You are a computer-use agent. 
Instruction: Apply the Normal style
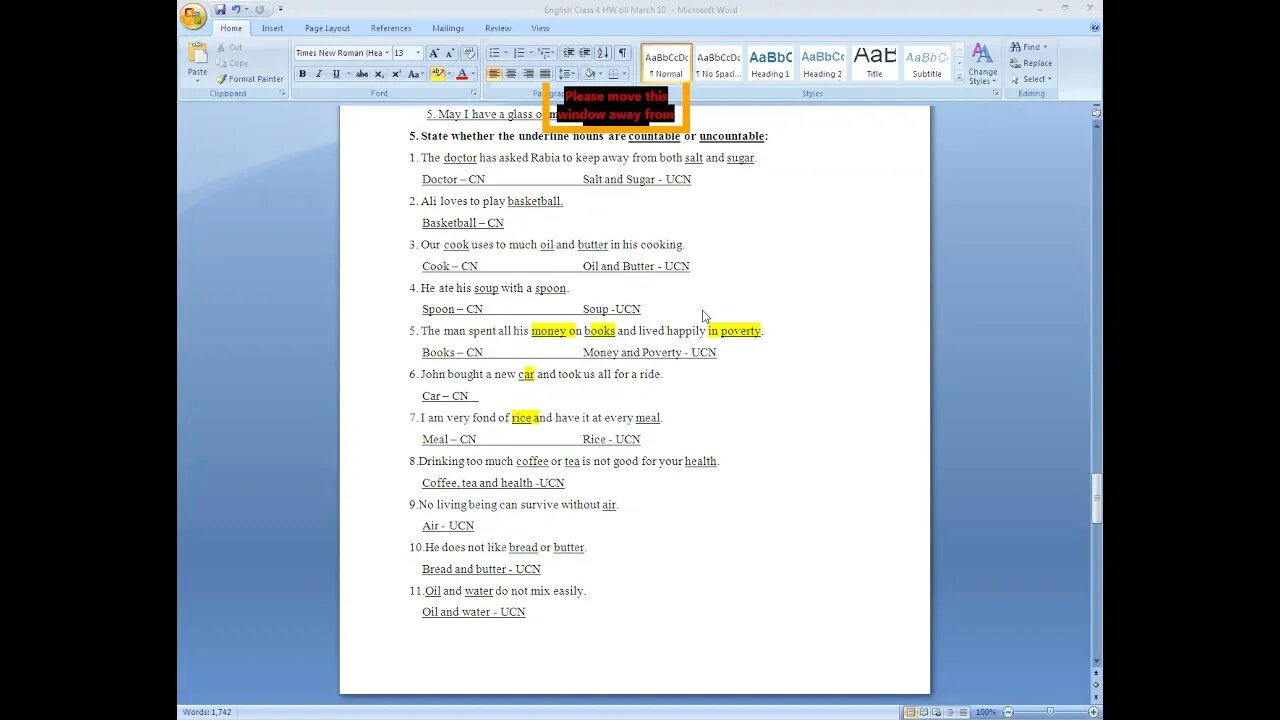point(666,63)
